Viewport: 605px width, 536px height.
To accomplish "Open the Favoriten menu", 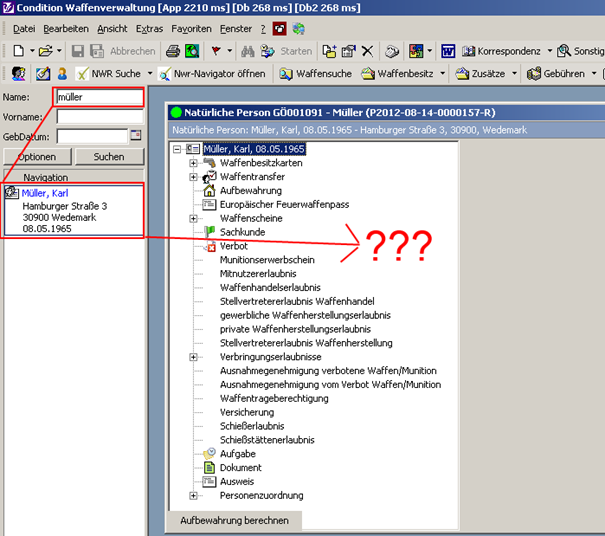I will click(191, 29).
